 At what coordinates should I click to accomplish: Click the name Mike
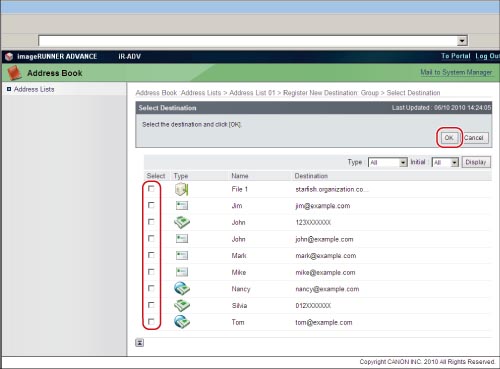click(239, 272)
